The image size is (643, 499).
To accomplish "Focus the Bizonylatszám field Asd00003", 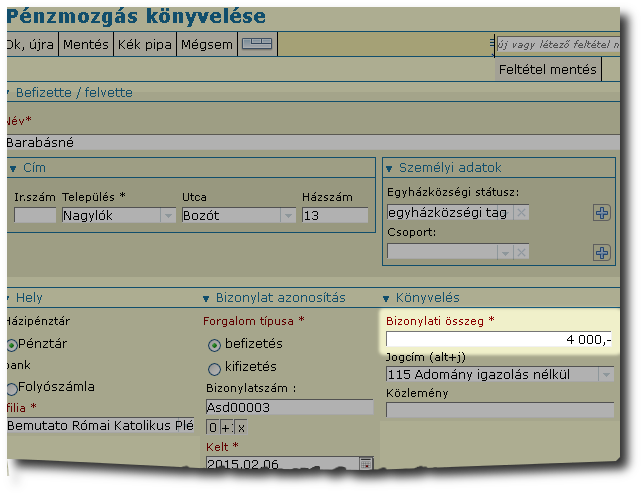I will click(290, 407).
